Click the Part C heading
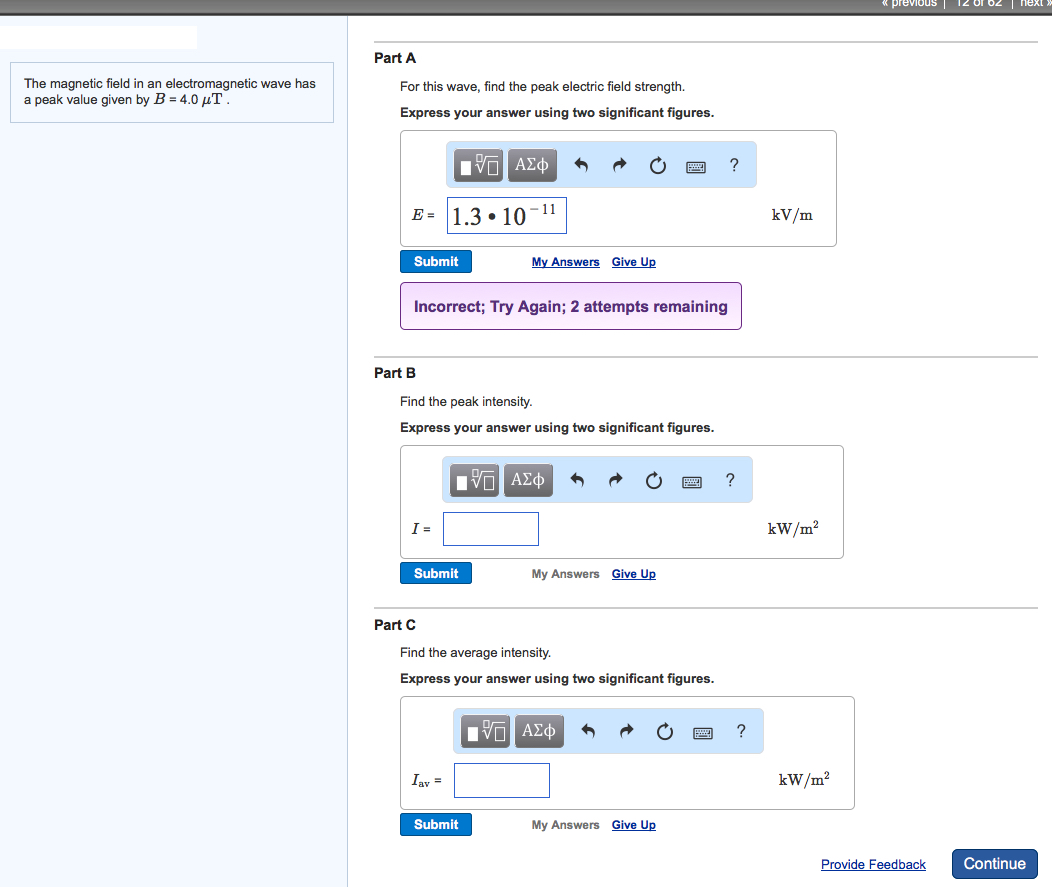The image size is (1052, 887). point(395,625)
